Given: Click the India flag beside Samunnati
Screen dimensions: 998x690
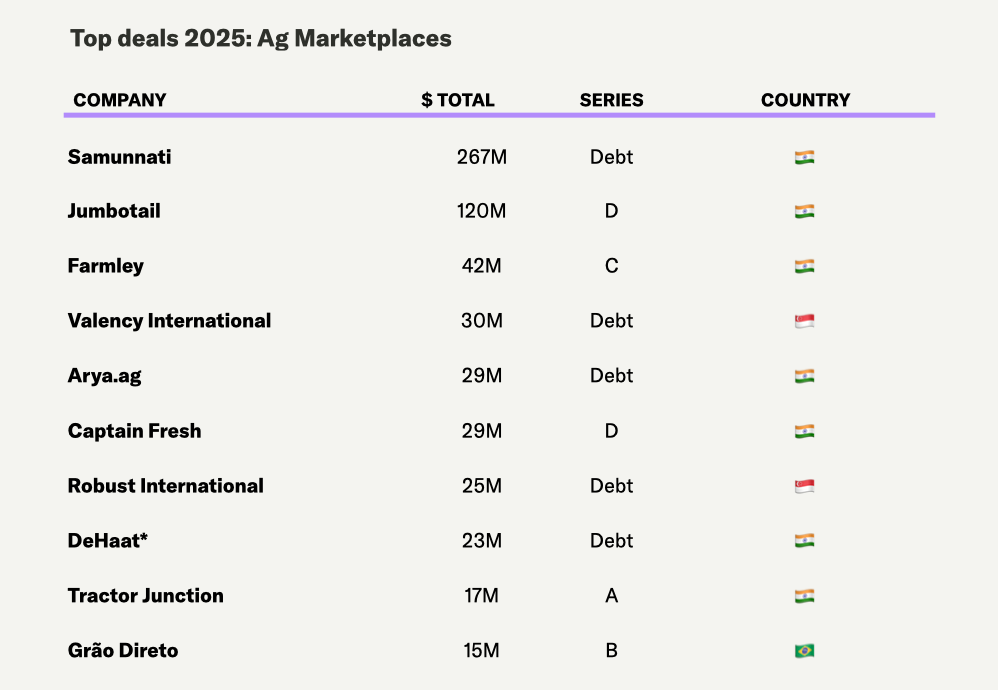Looking at the screenshot, I should pos(804,157).
